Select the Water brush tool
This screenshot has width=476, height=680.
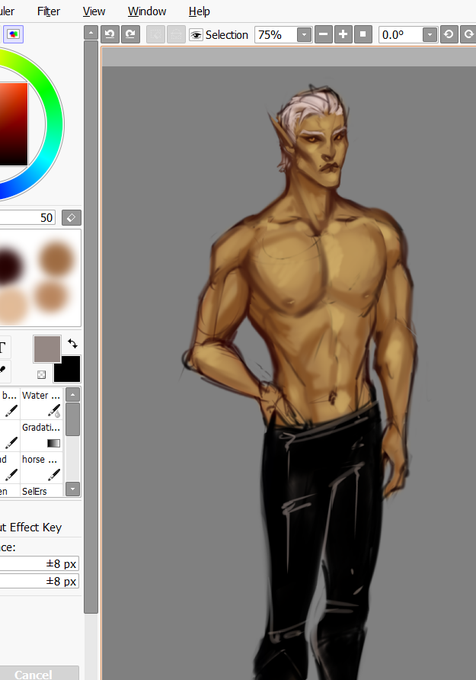click(42, 403)
